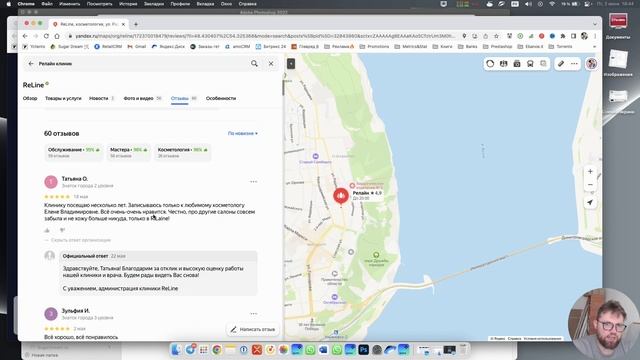Open amoCRM bookmark
The image size is (640, 360).
tap(238, 47)
